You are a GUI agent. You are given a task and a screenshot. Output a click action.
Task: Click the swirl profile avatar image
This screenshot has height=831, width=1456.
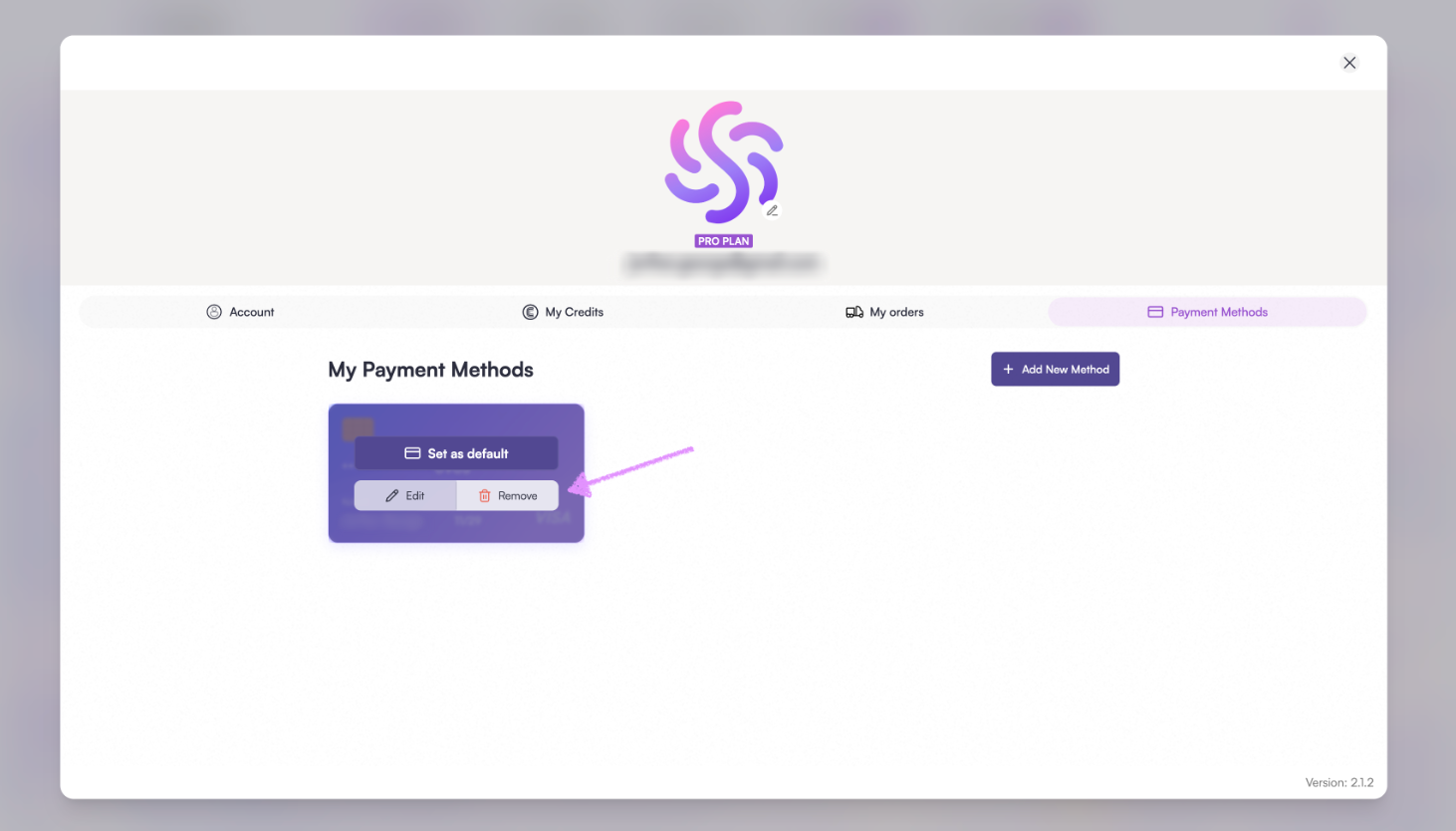tap(724, 161)
